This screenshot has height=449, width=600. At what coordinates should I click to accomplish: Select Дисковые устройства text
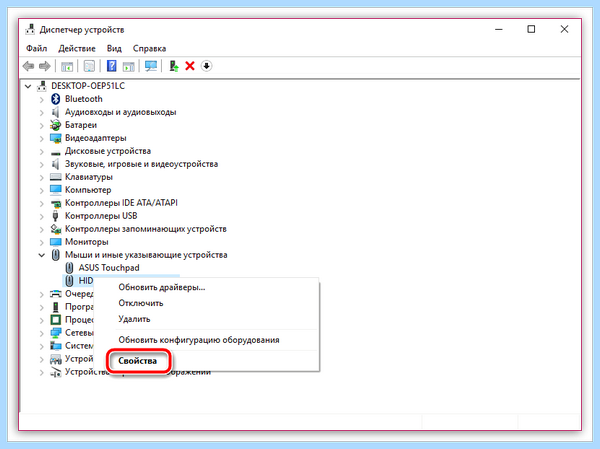108,151
